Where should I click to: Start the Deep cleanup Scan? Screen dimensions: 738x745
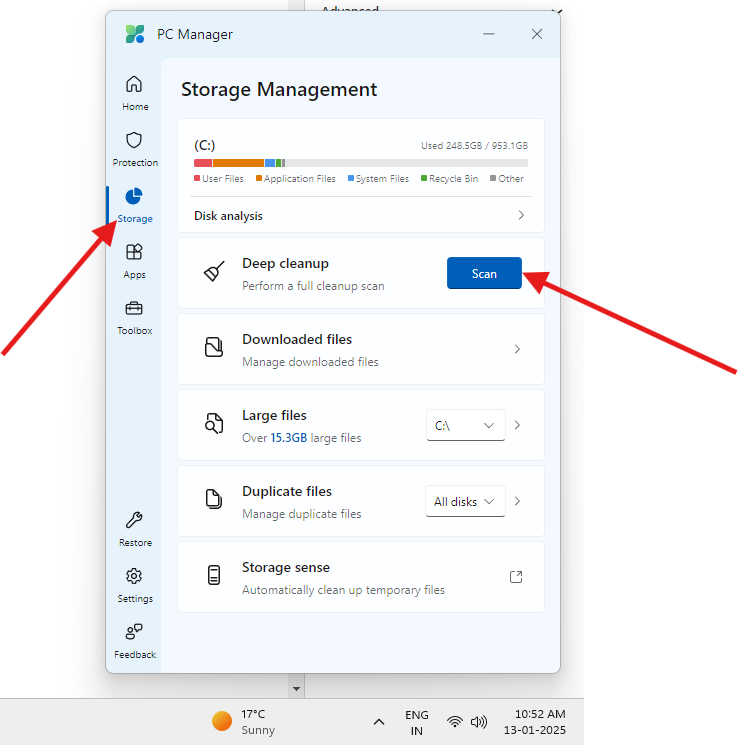tap(484, 273)
